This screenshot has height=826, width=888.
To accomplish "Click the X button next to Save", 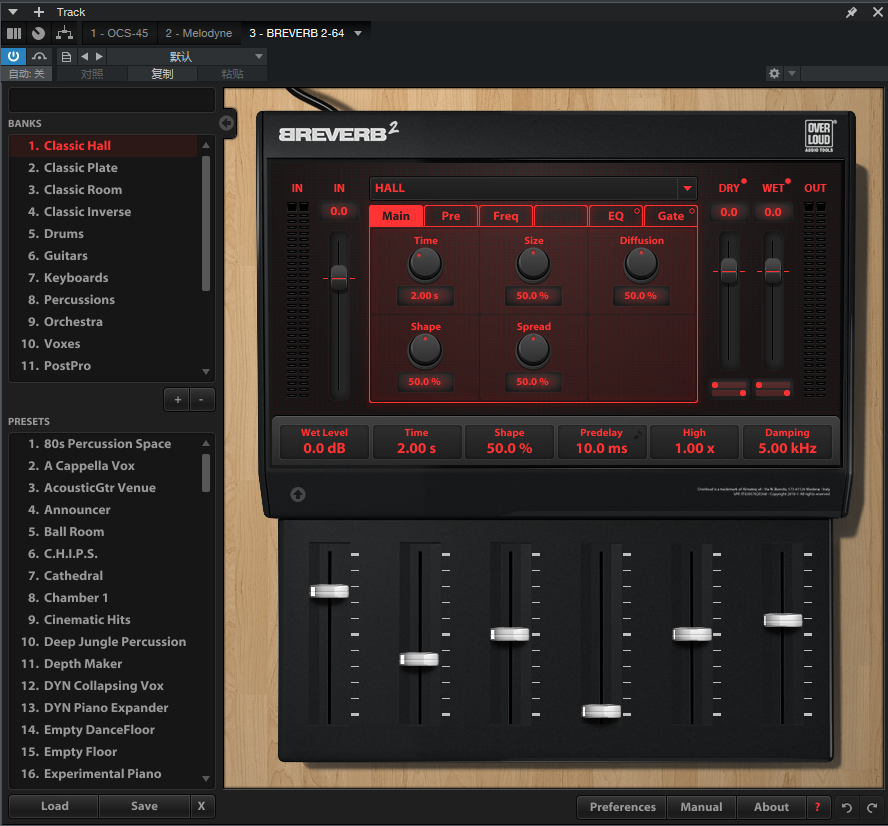I will (202, 806).
